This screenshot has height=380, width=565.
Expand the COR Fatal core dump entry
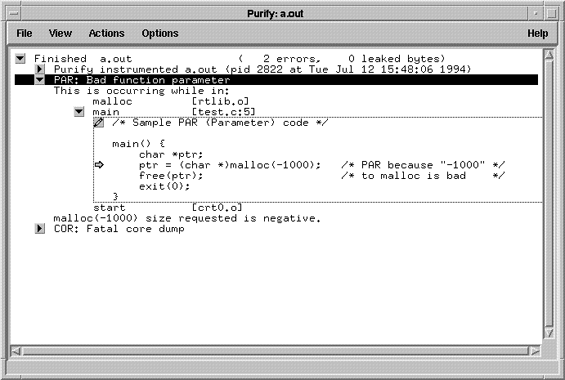[40, 229]
